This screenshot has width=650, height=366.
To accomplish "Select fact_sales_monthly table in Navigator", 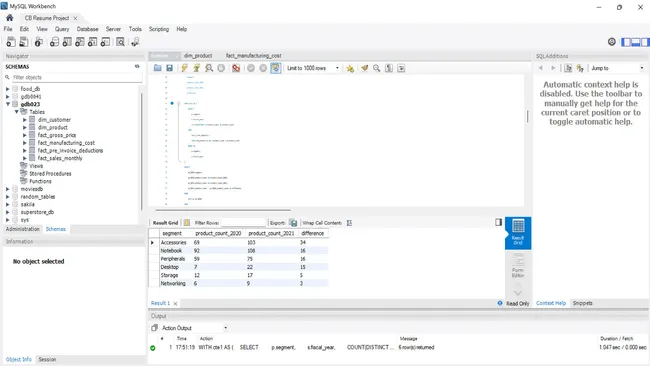I will [60, 158].
